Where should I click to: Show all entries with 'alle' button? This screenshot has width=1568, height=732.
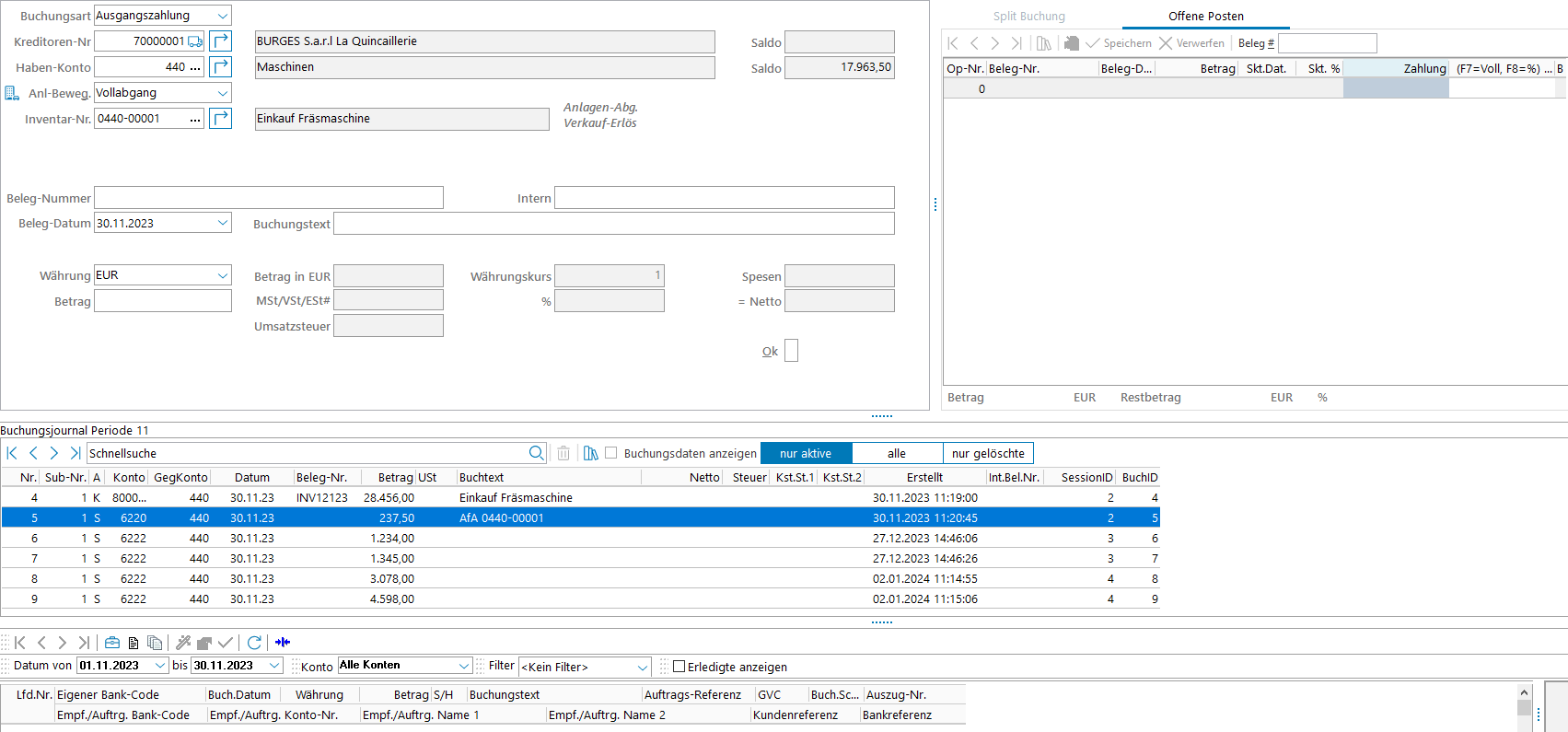click(897, 453)
